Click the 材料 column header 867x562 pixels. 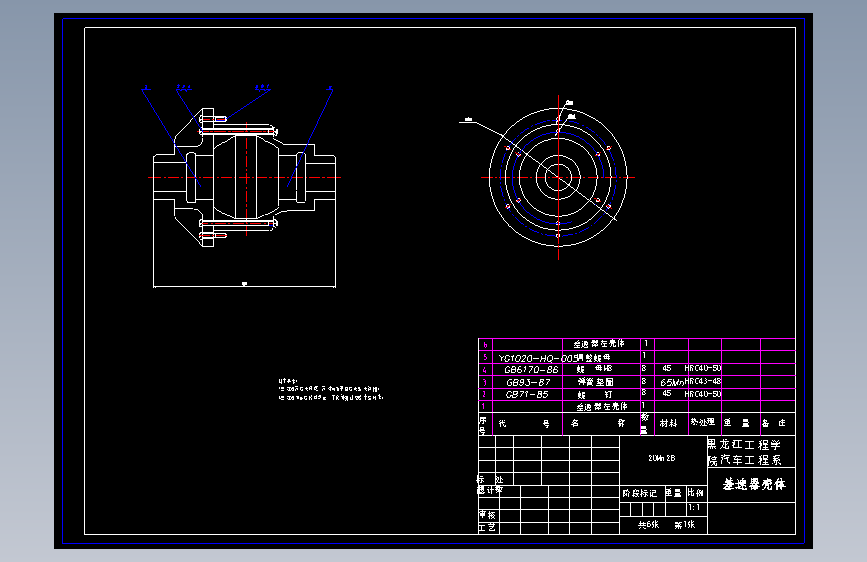(668, 423)
